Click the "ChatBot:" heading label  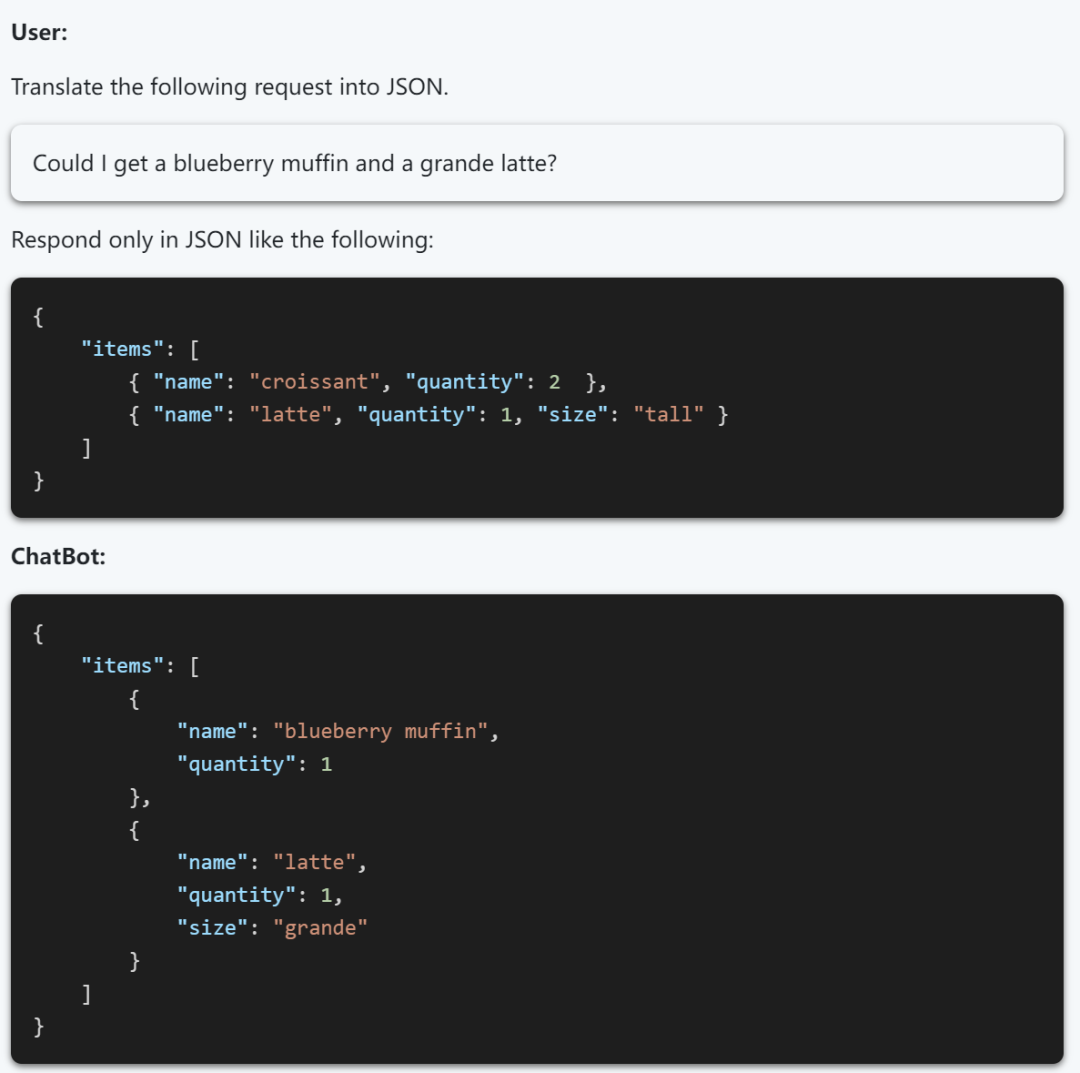(58, 557)
